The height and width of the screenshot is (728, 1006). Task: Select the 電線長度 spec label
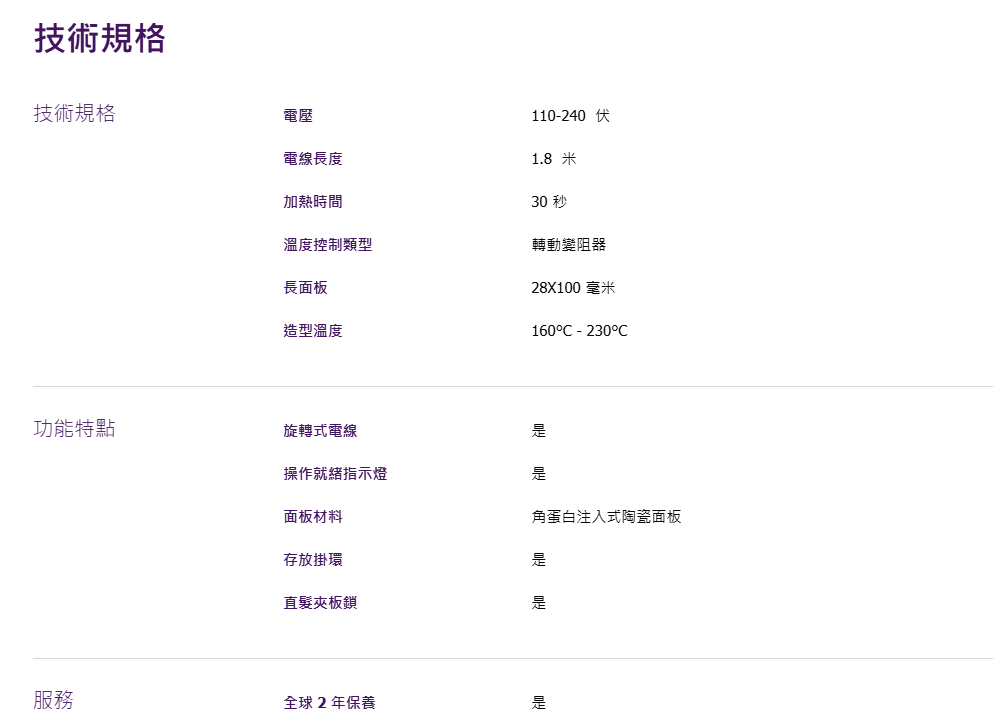[x=313, y=159]
